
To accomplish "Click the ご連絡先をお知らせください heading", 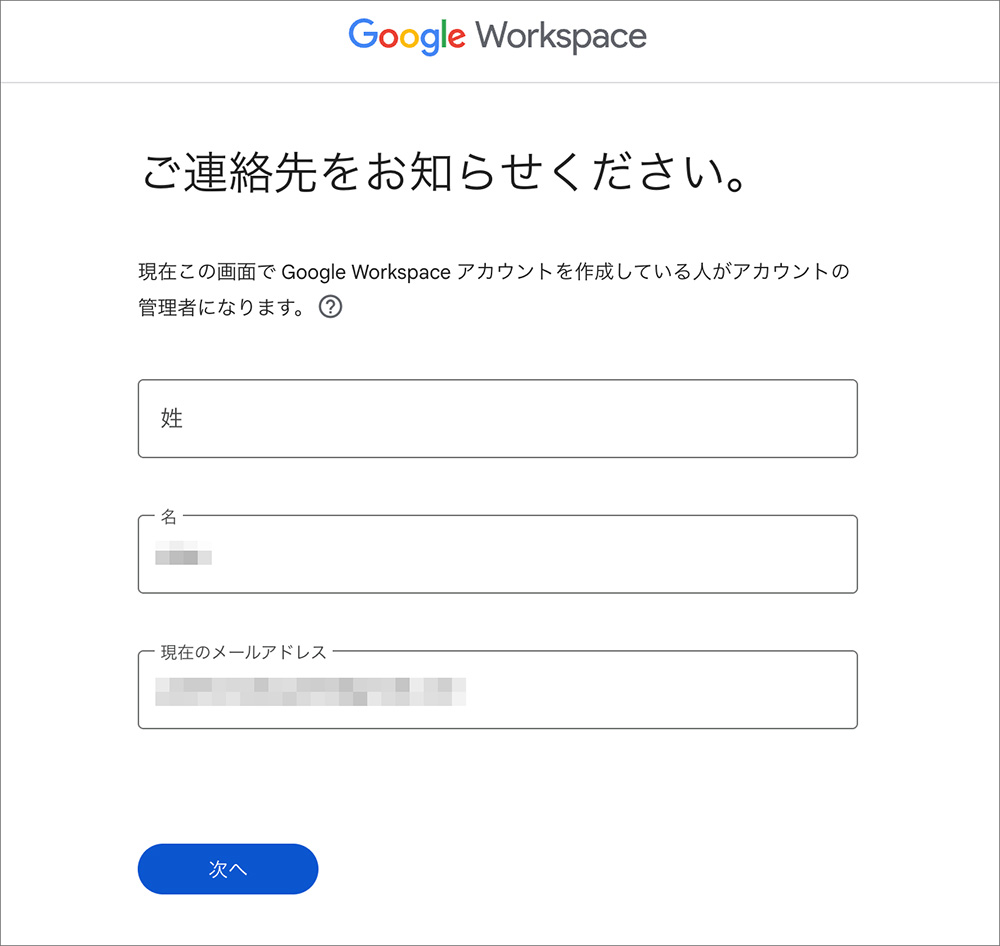I will [443, 172].
